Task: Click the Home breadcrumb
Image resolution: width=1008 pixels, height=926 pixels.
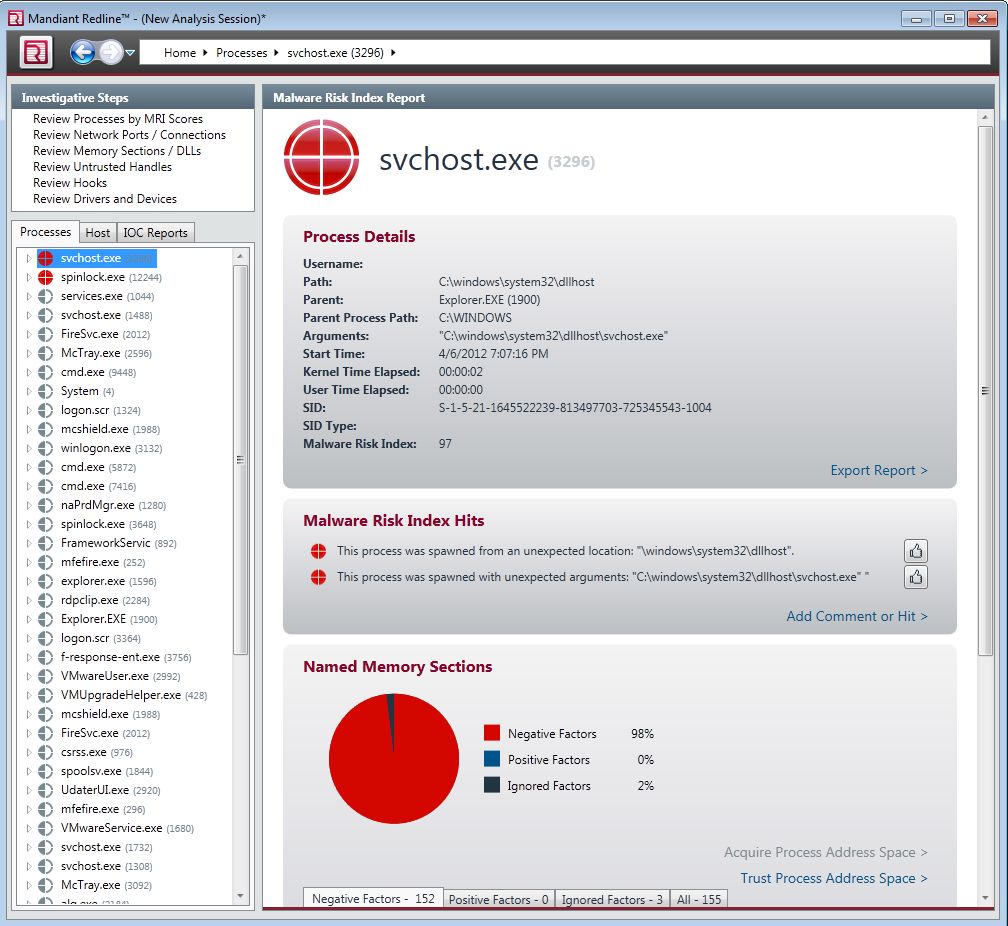Action: (180, 53)
